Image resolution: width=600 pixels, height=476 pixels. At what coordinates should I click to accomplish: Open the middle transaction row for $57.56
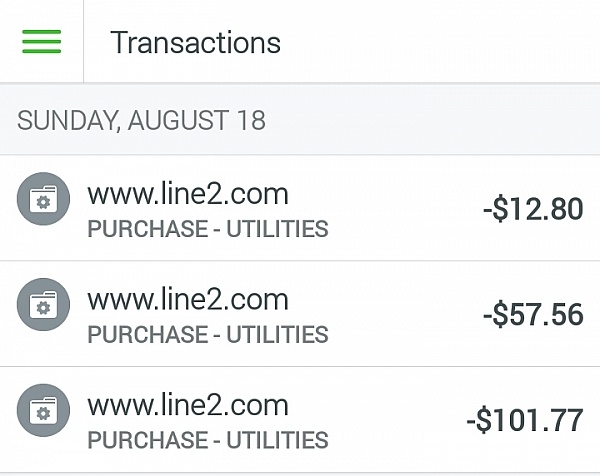pos(300,313)
